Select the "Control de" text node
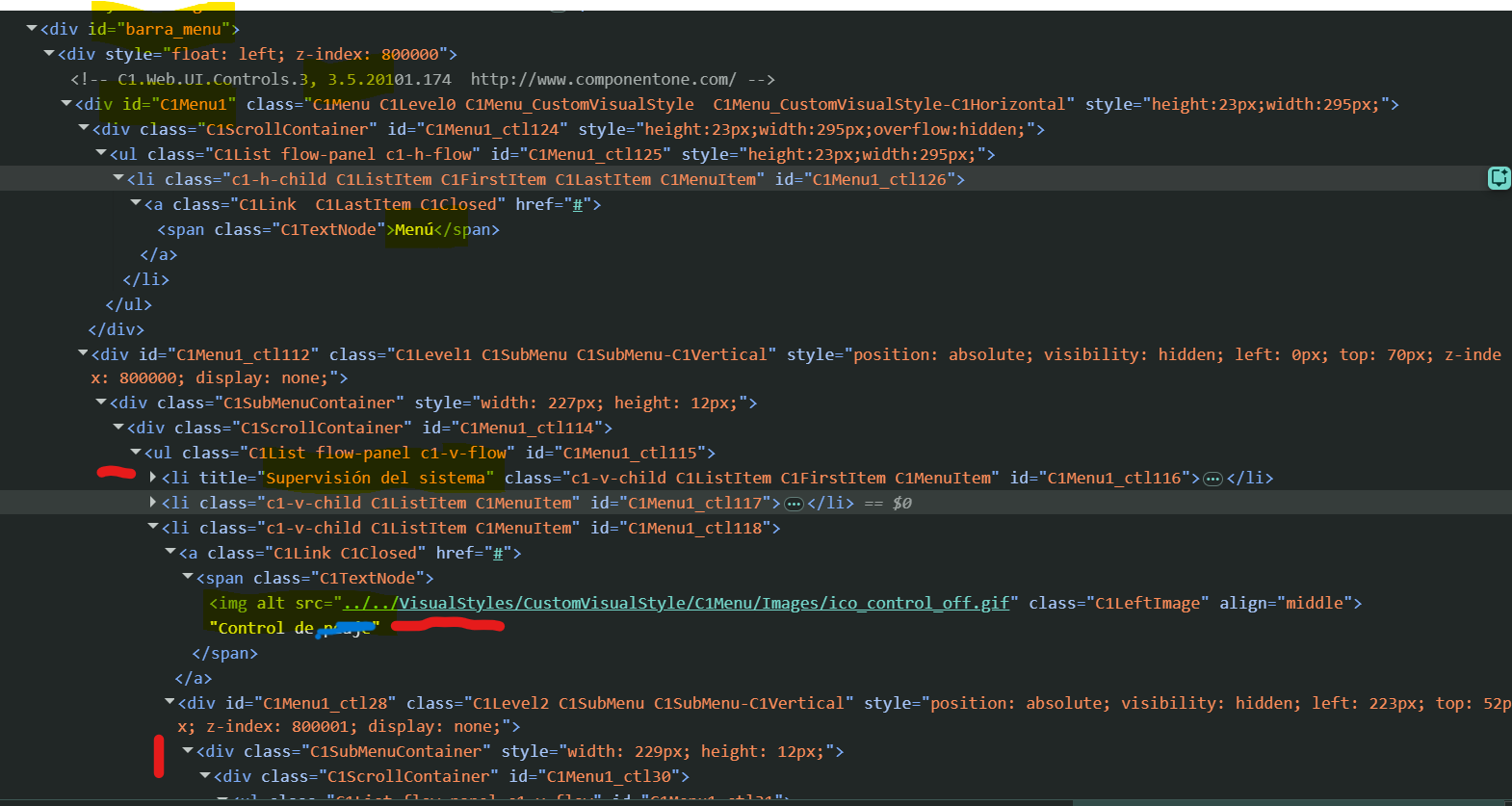The height and width of the screenshot is (806, 1512). click(295, 628)
